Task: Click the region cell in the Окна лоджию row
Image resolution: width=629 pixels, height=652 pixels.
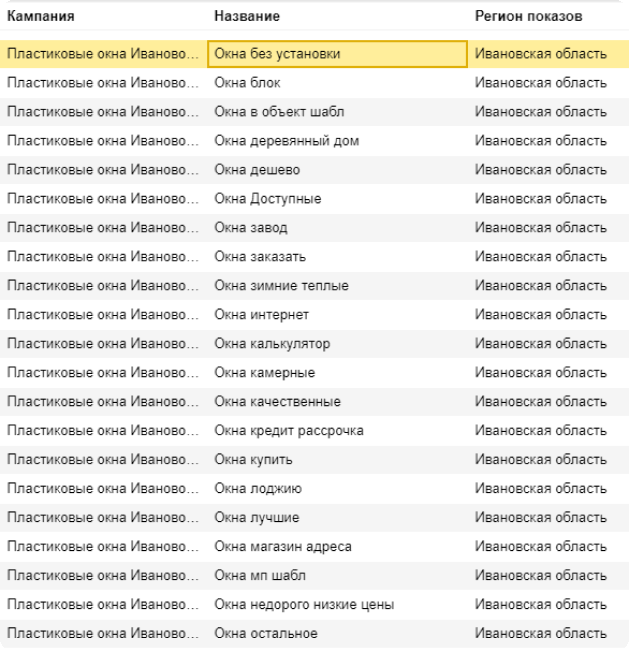Action: [x=540, y=489]
